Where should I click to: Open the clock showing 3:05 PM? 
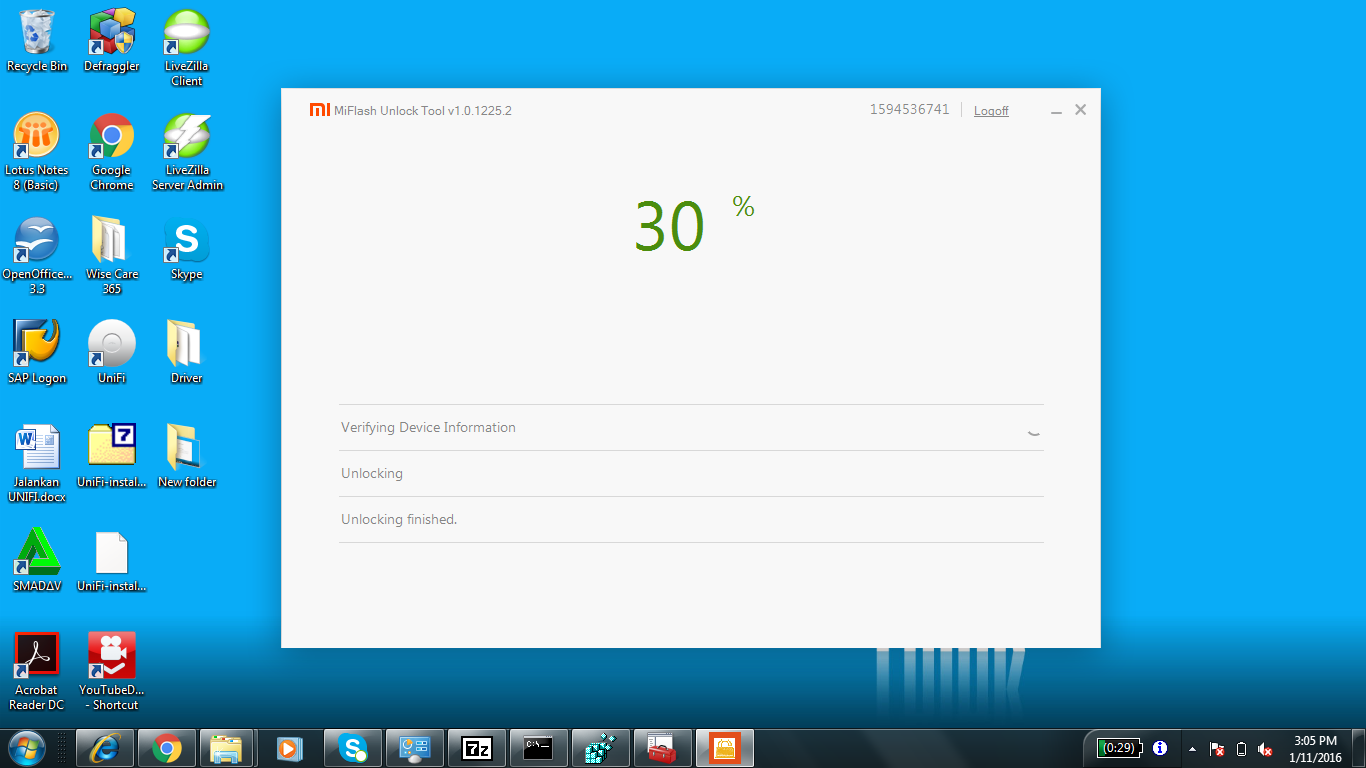pyautogui.click(x=1315, y=749)
